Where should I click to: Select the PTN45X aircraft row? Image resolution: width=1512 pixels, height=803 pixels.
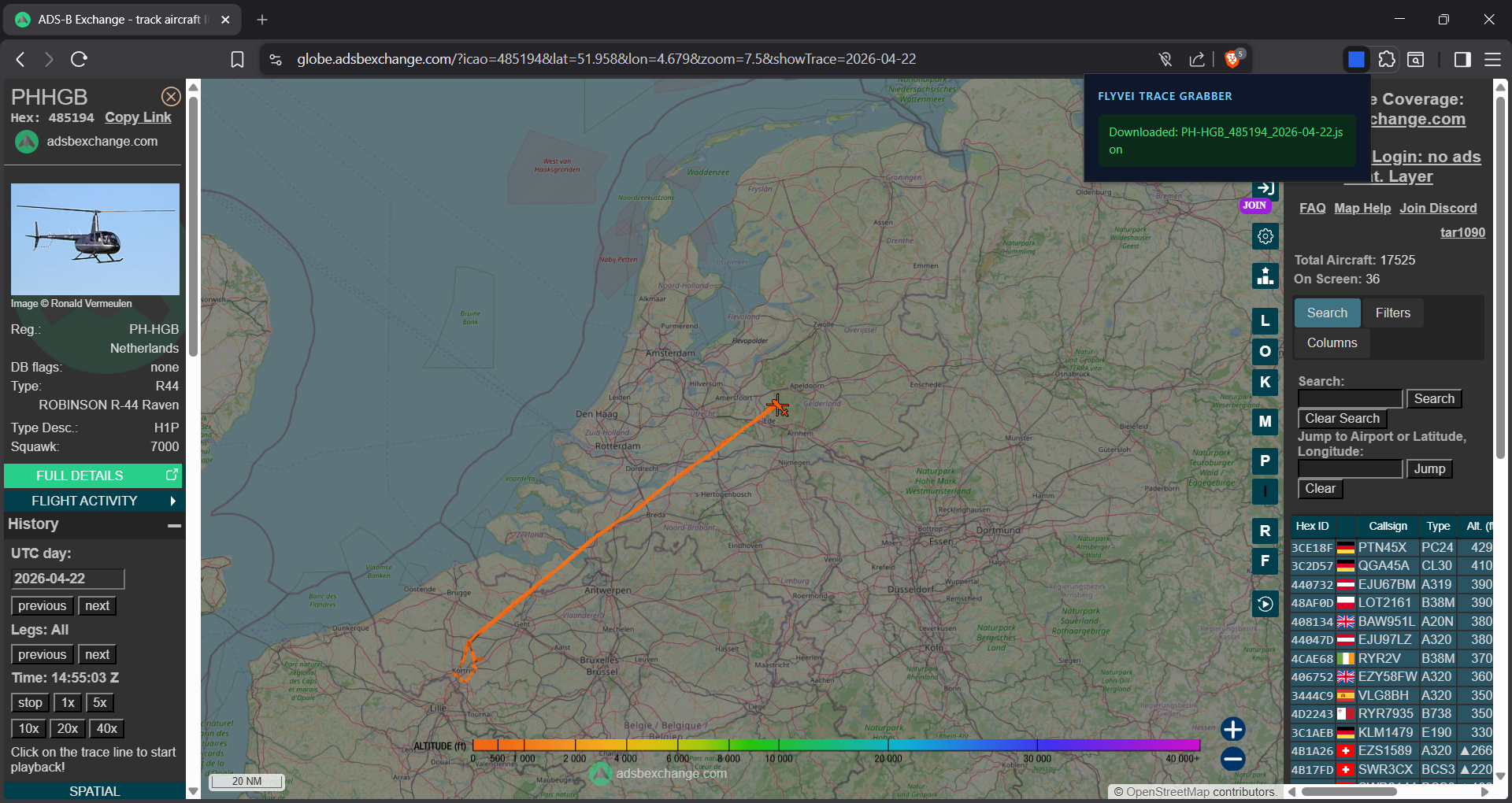pyautogui.click(x=1392, y=547)
